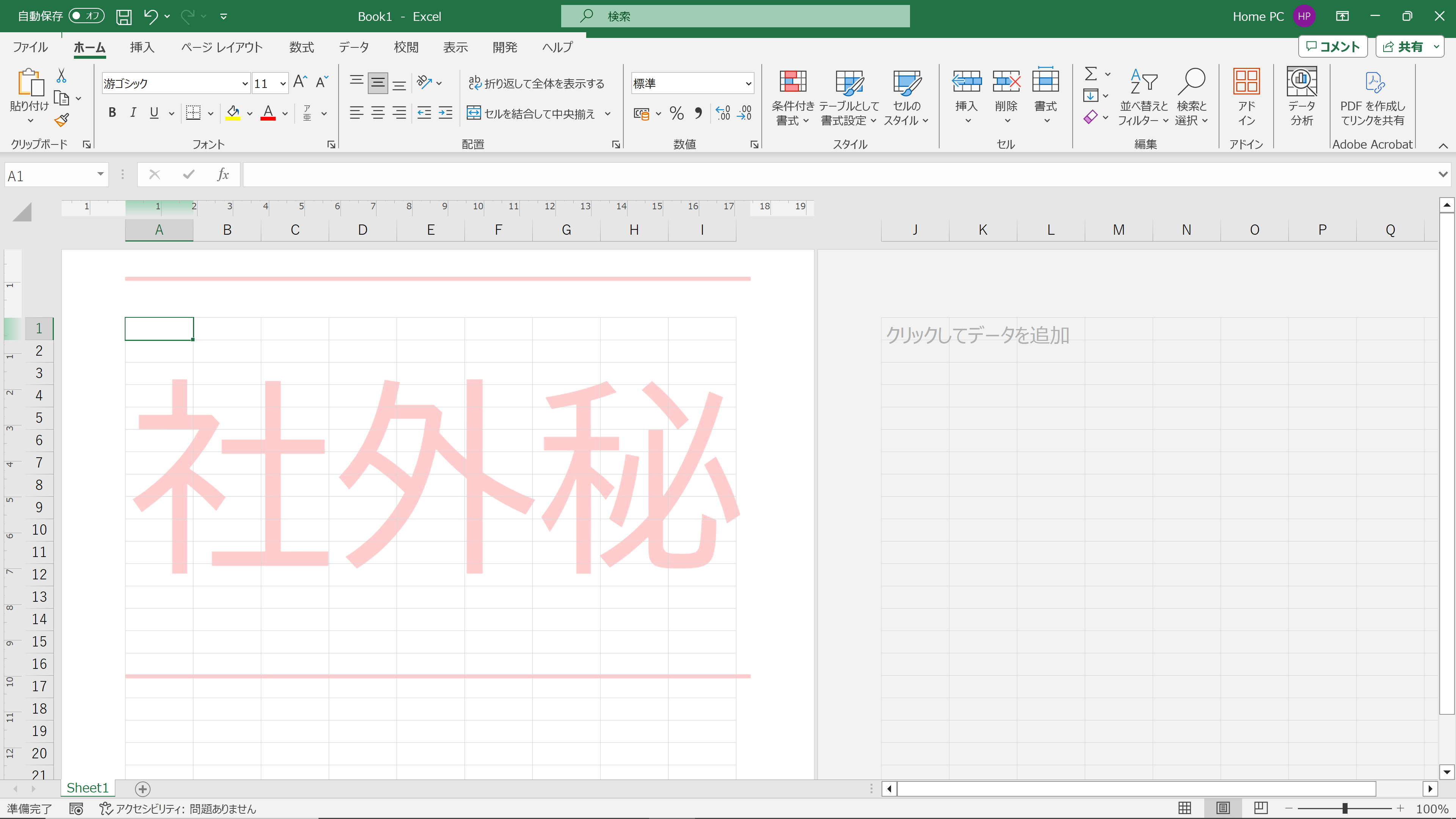Open the font size dropdown
This screenshot has height=819, width=1456.
[x=282, y=84]
